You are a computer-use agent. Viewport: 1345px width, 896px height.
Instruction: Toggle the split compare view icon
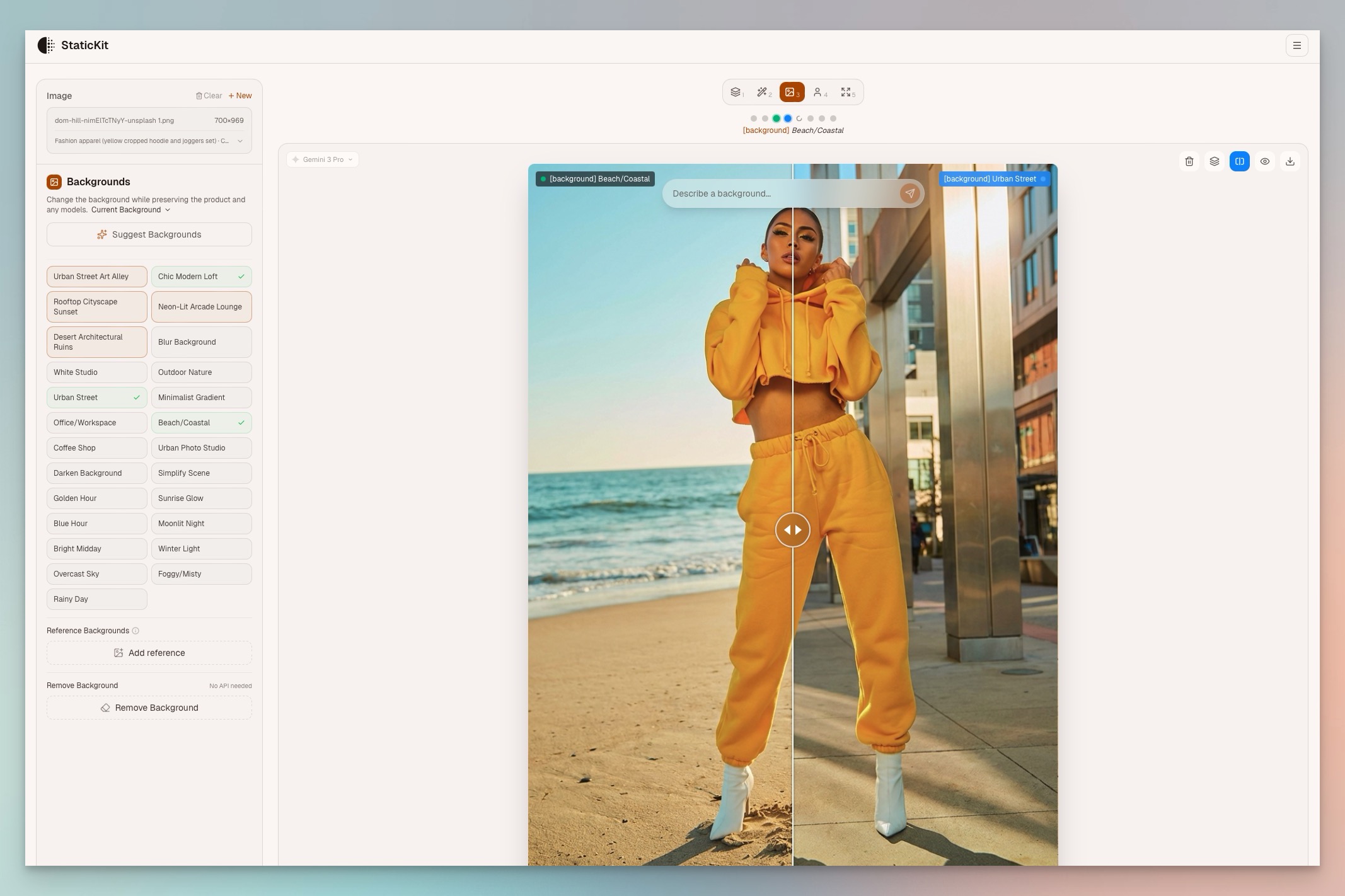tap(1239, 161)
